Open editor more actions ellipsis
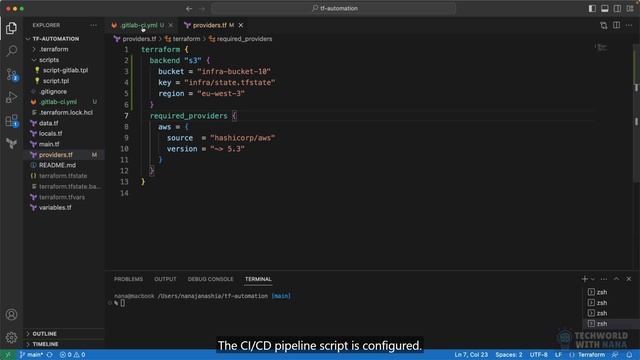This screenshot has width=640, height=360. [629, 25]
